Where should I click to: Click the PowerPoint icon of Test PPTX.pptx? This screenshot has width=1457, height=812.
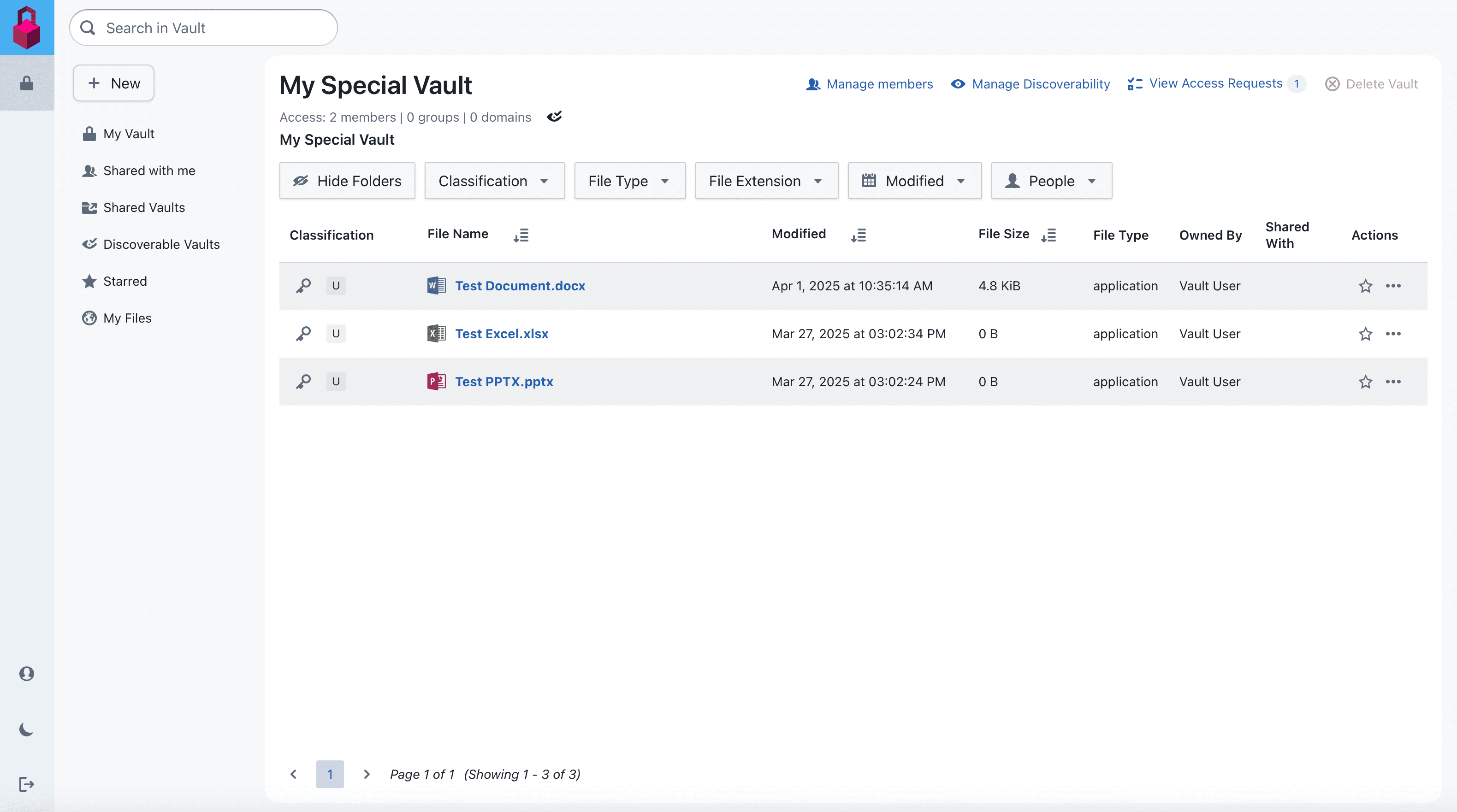pyautogui.click(x=436, y=382)
